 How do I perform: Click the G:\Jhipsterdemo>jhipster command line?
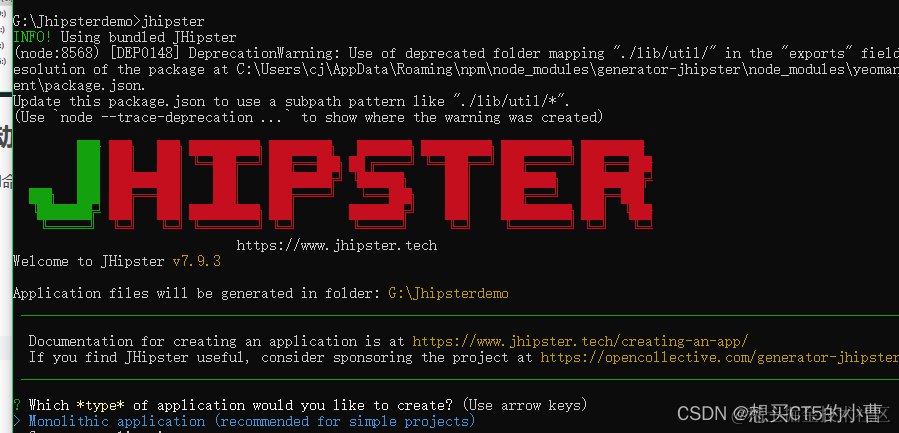click(109, 22)
